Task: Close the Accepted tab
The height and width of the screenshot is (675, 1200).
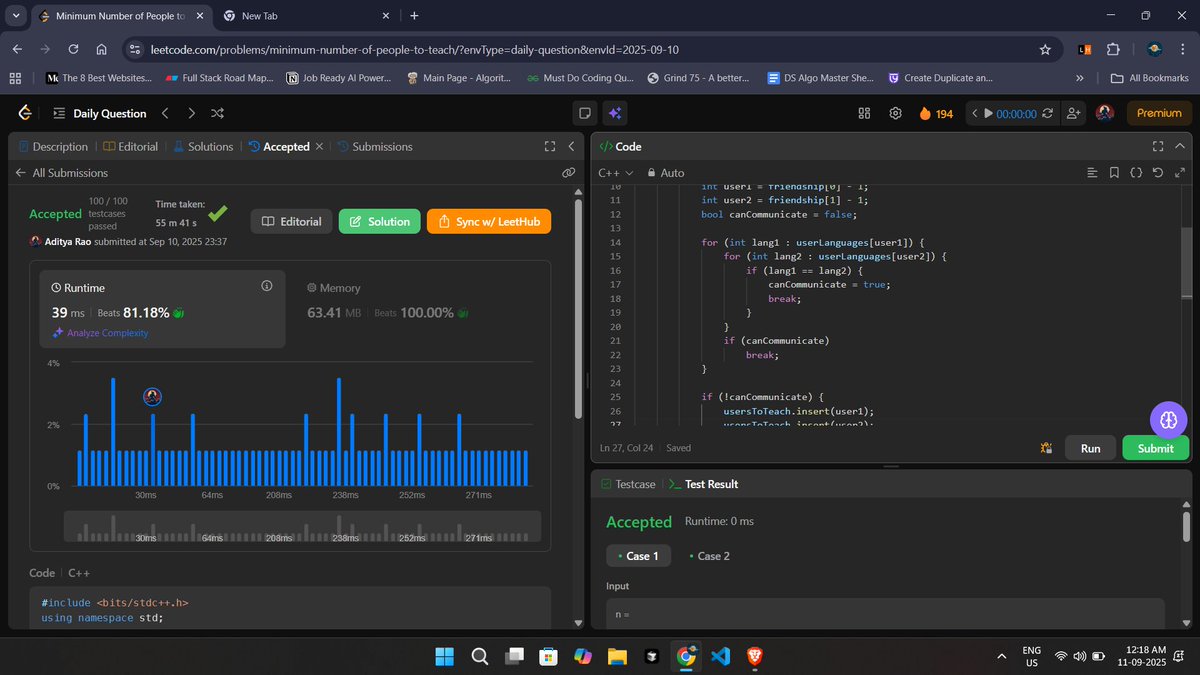Action: [319, 146]
